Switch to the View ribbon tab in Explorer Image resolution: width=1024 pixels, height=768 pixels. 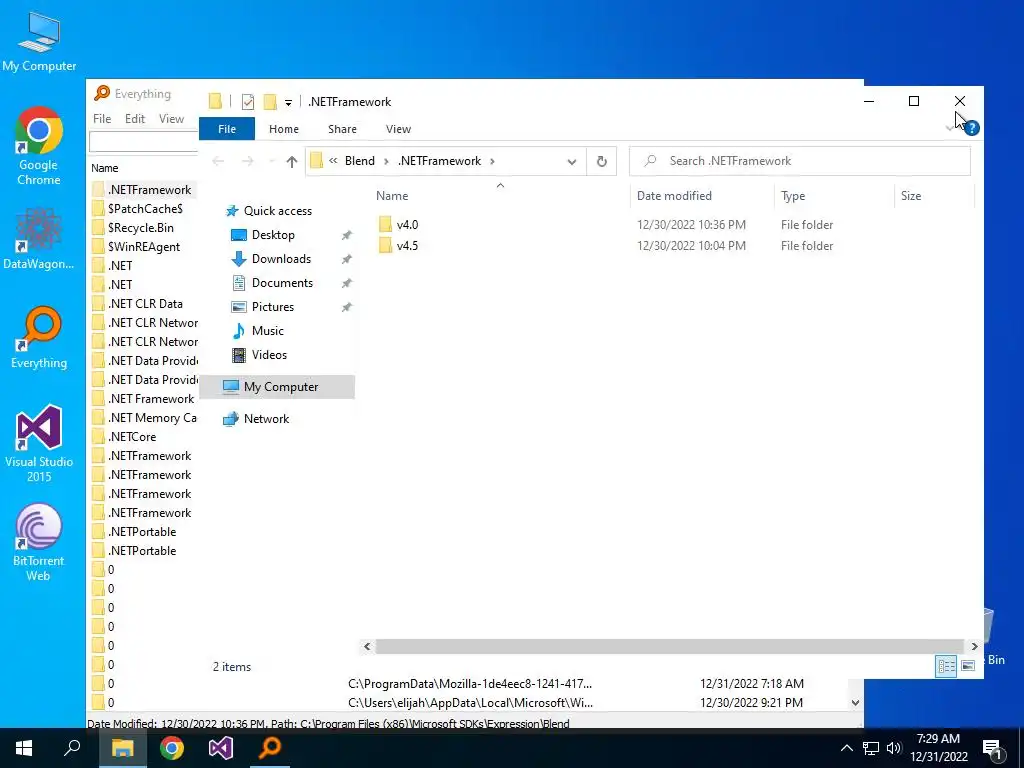[398, 129]
